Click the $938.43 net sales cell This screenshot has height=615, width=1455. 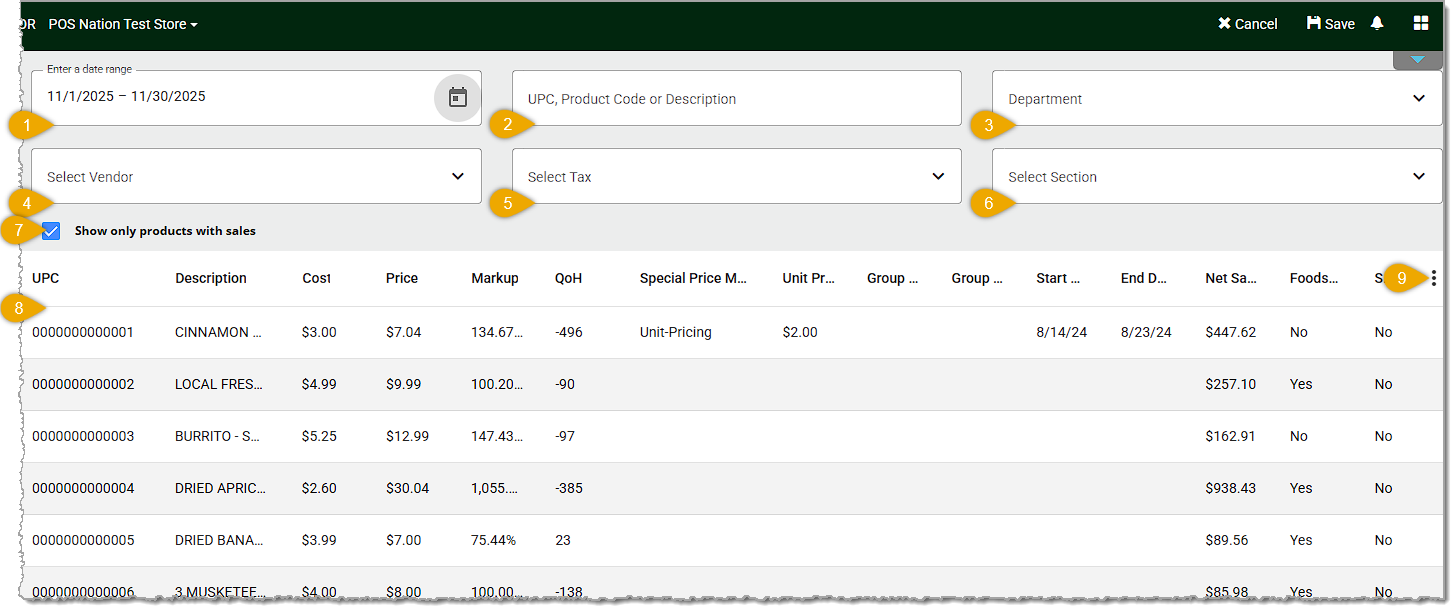tap(1231, 488)
